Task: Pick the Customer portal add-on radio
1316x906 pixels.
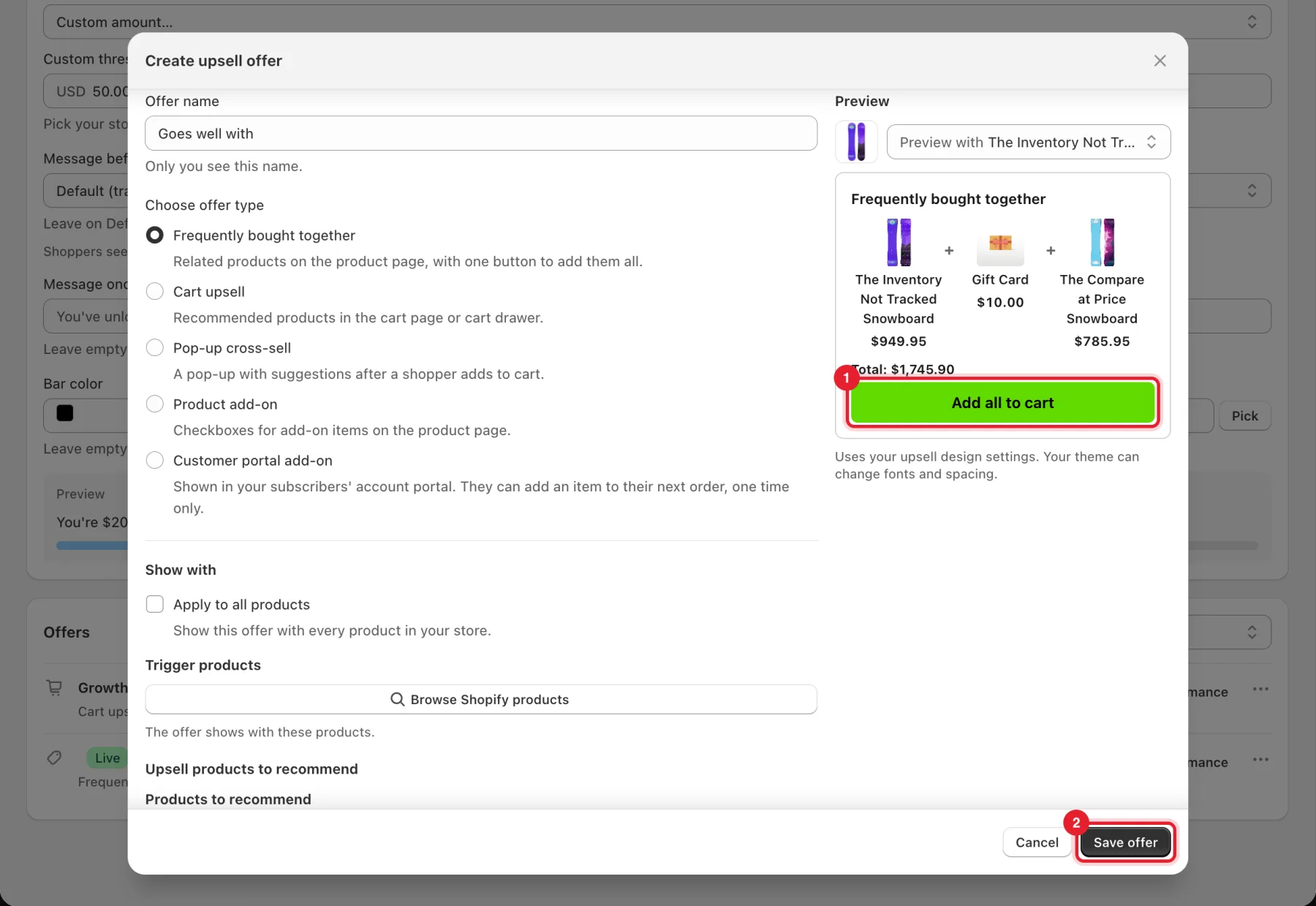Action: click(155, 460)
